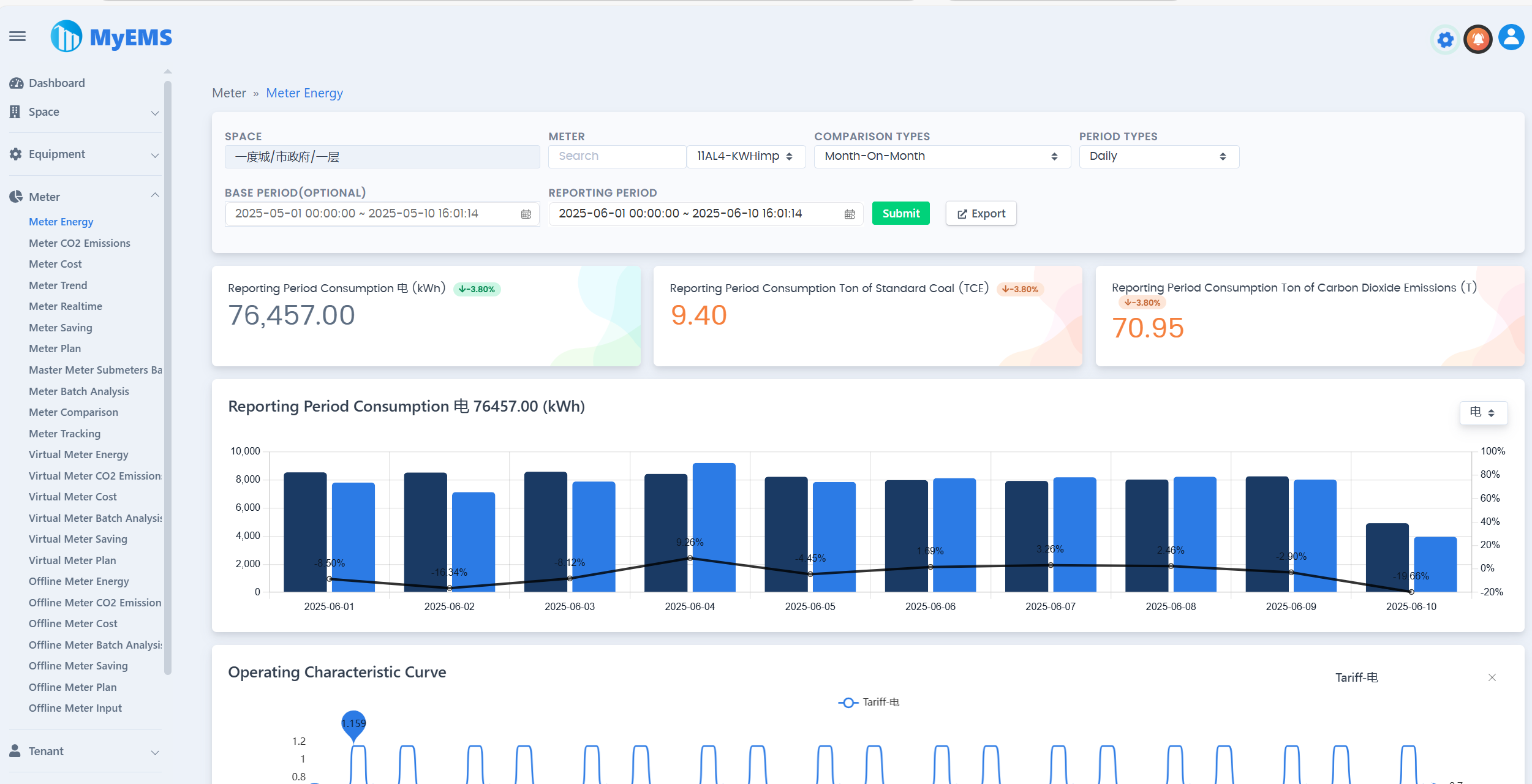
Task: Open reporting period calendar icon
Action: pos(849,214)
